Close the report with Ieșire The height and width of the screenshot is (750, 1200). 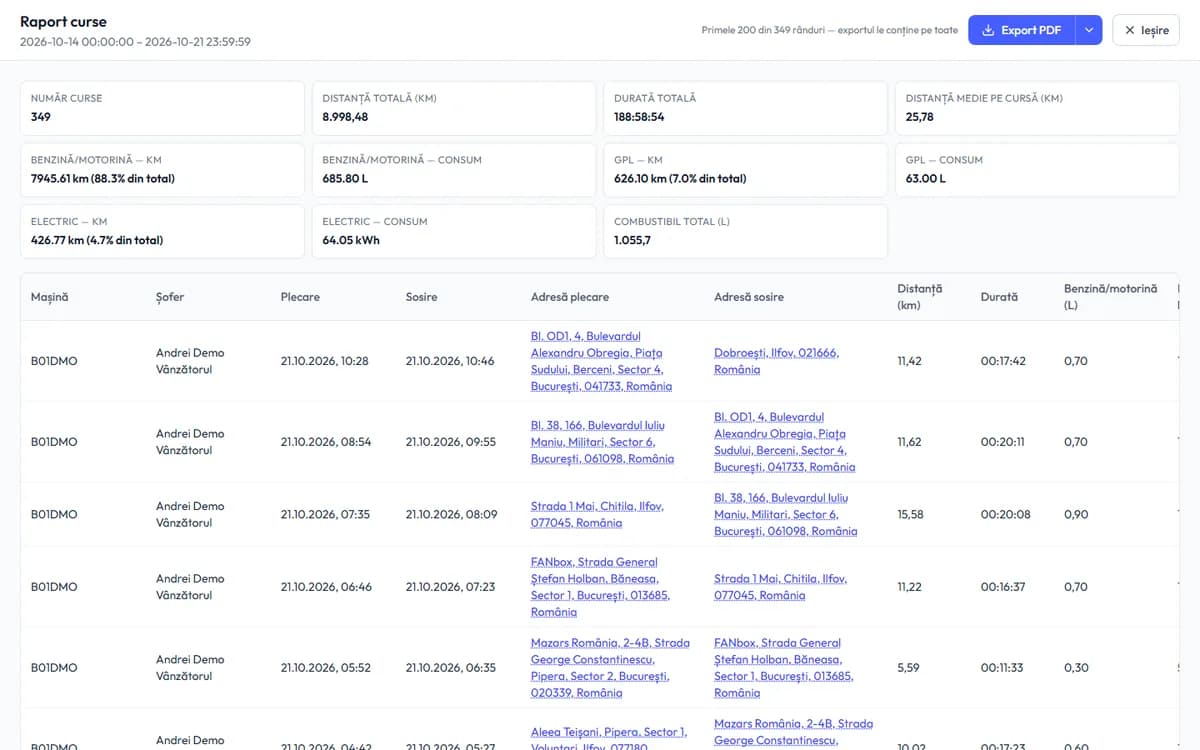[x=1146, y=30]
